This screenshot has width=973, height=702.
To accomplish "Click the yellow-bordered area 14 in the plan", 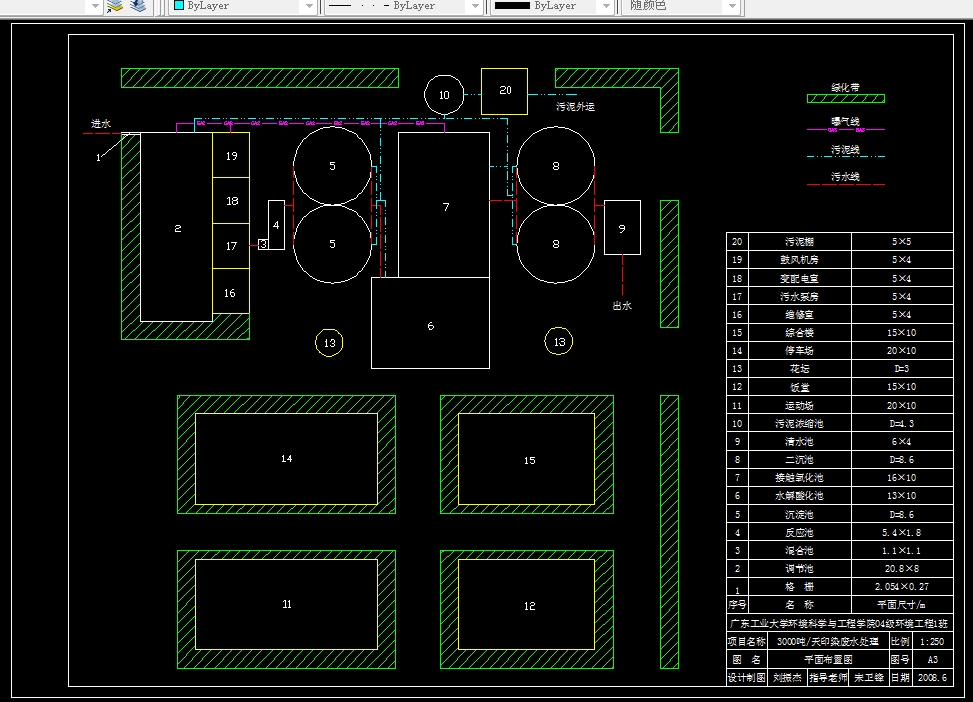I will (286, 459).
